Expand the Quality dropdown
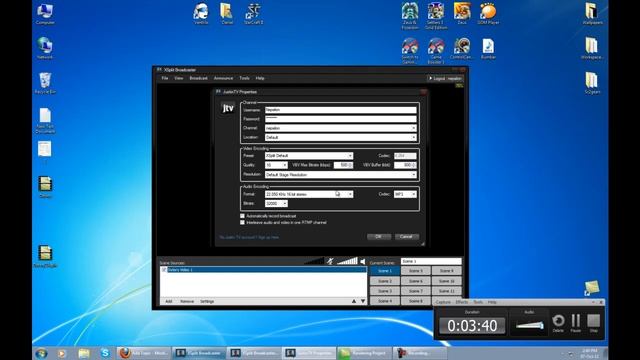 (284, 165)
